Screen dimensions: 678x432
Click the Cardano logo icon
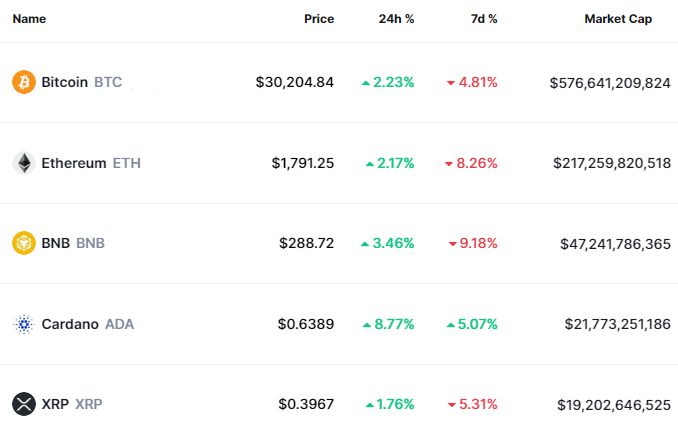(x=23, y=324)
